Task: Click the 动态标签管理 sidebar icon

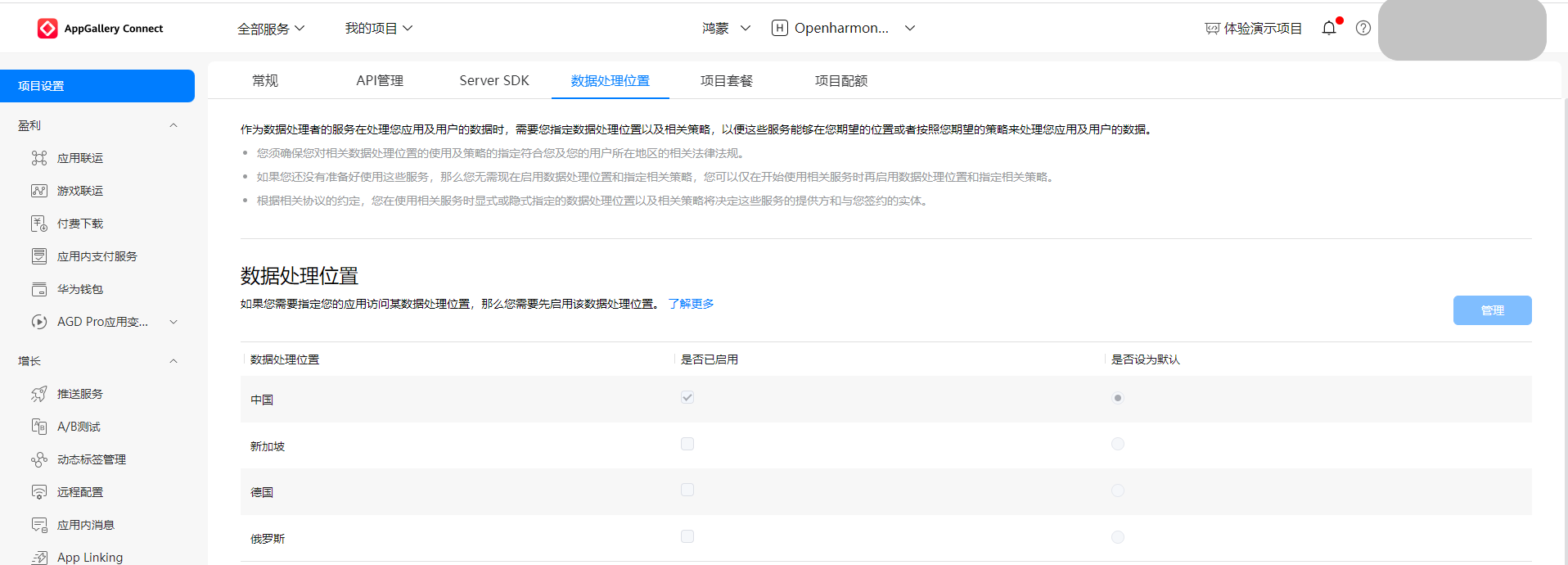Action: tap(39, 459)
